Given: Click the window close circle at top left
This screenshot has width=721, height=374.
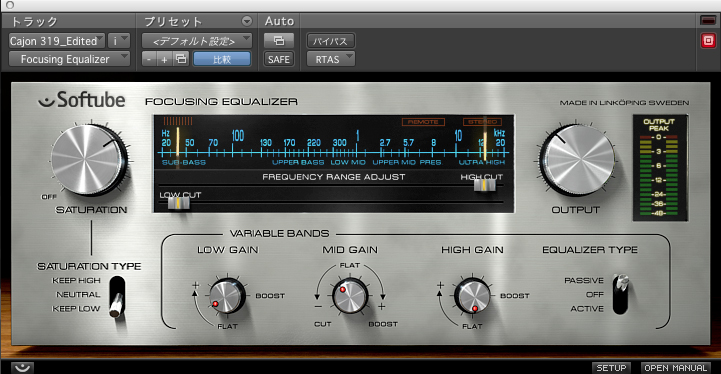Looking at the screenshot, I should point(10,5).
